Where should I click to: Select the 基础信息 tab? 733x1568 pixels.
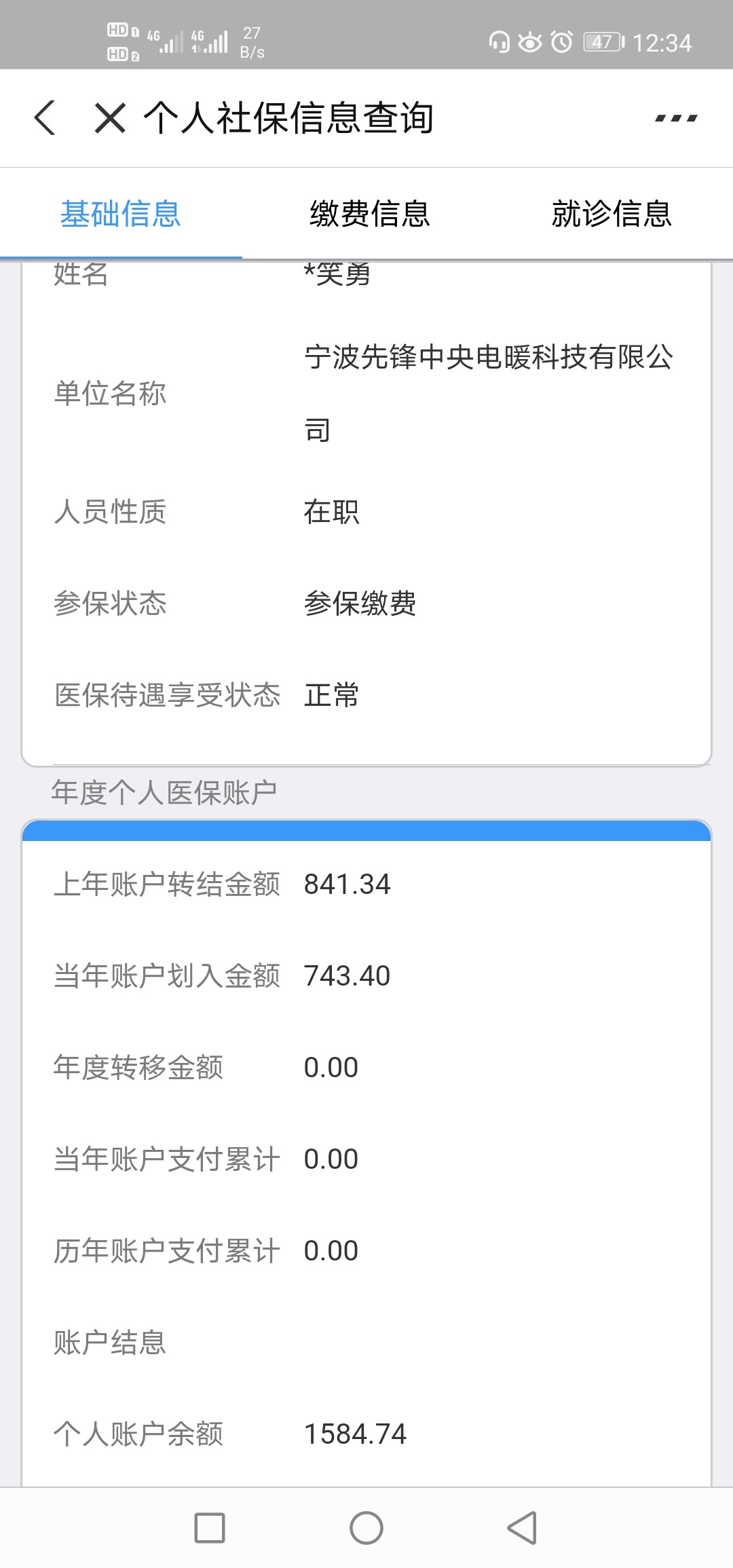pos(121,214)
